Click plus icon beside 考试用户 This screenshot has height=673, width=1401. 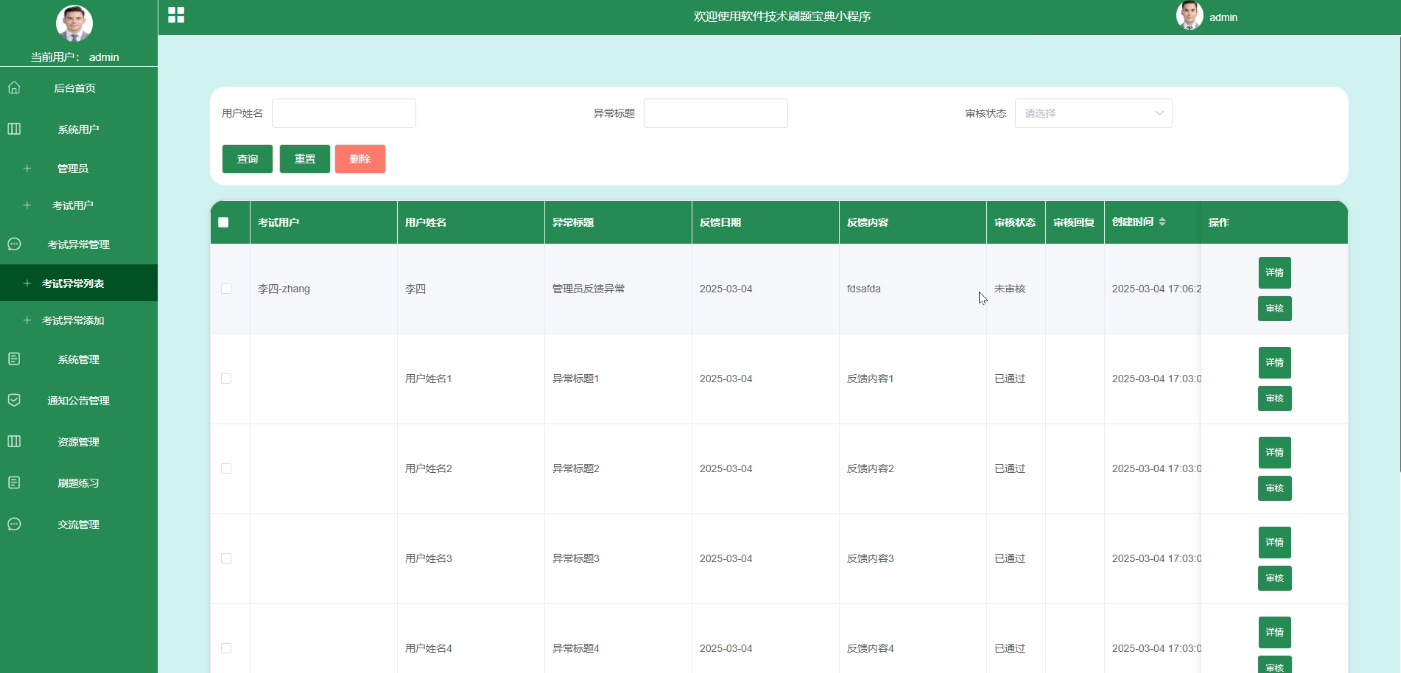click(x=27, y=205)
